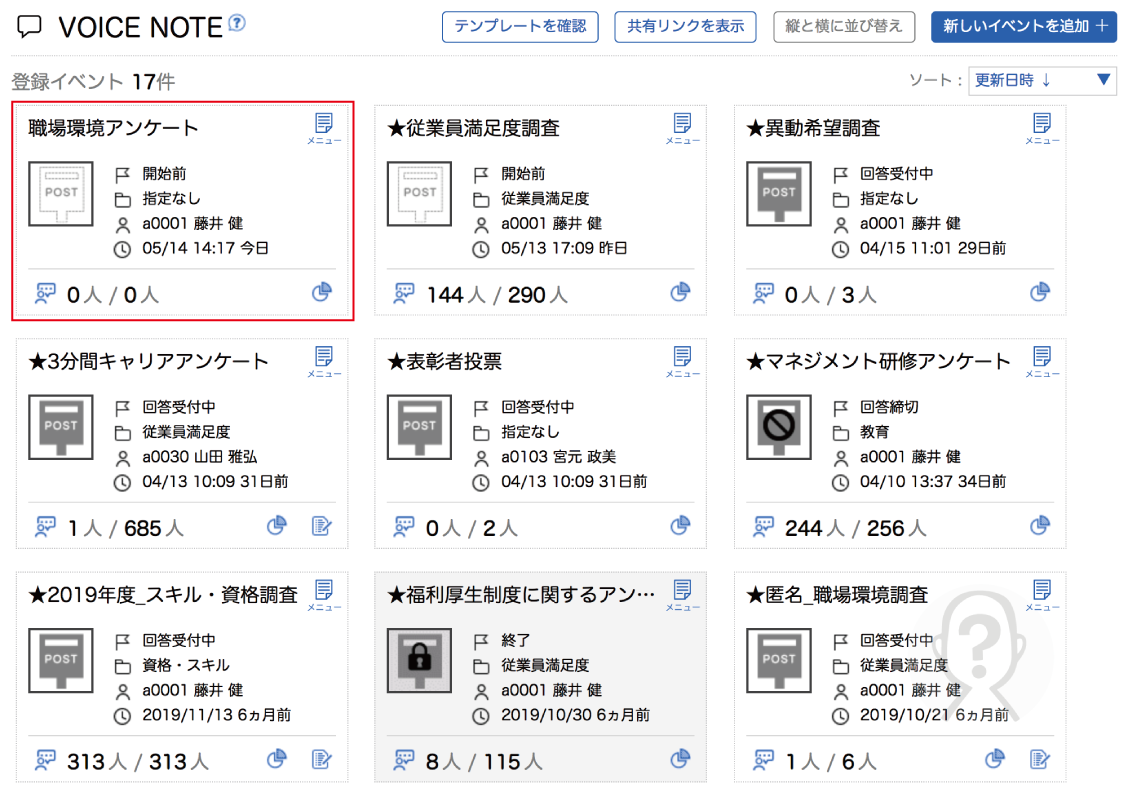Open the ★2019年度_スキル・資格調査 event title

[x=163, y=595]
